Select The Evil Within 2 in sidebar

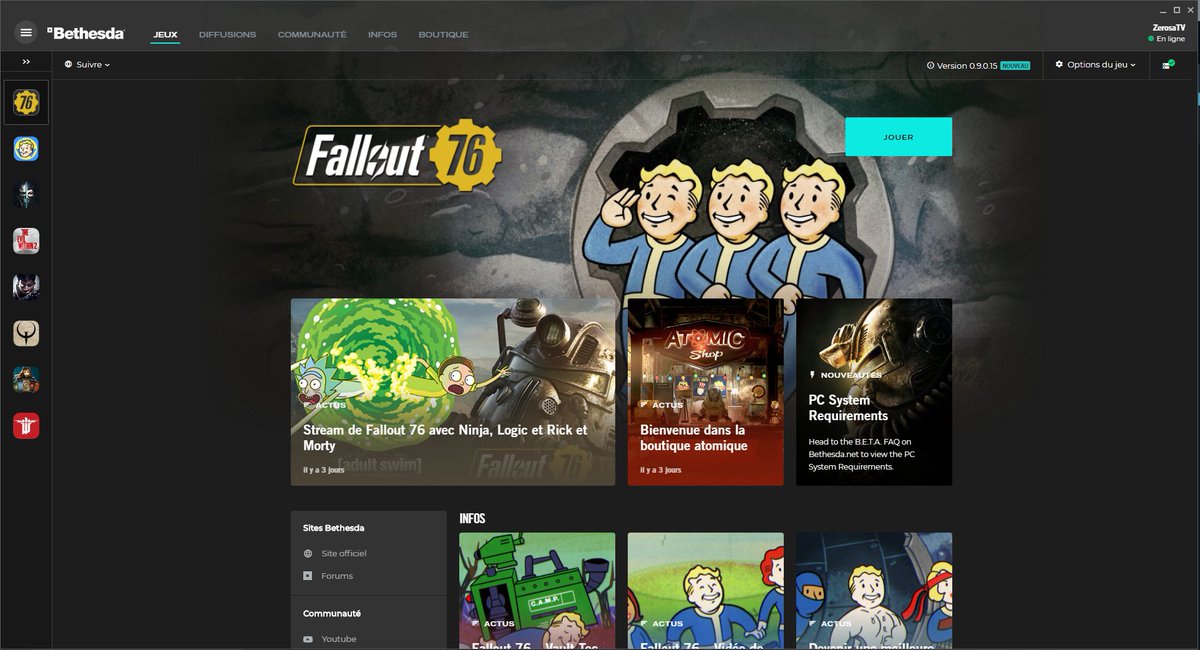[x=26, y=241]
